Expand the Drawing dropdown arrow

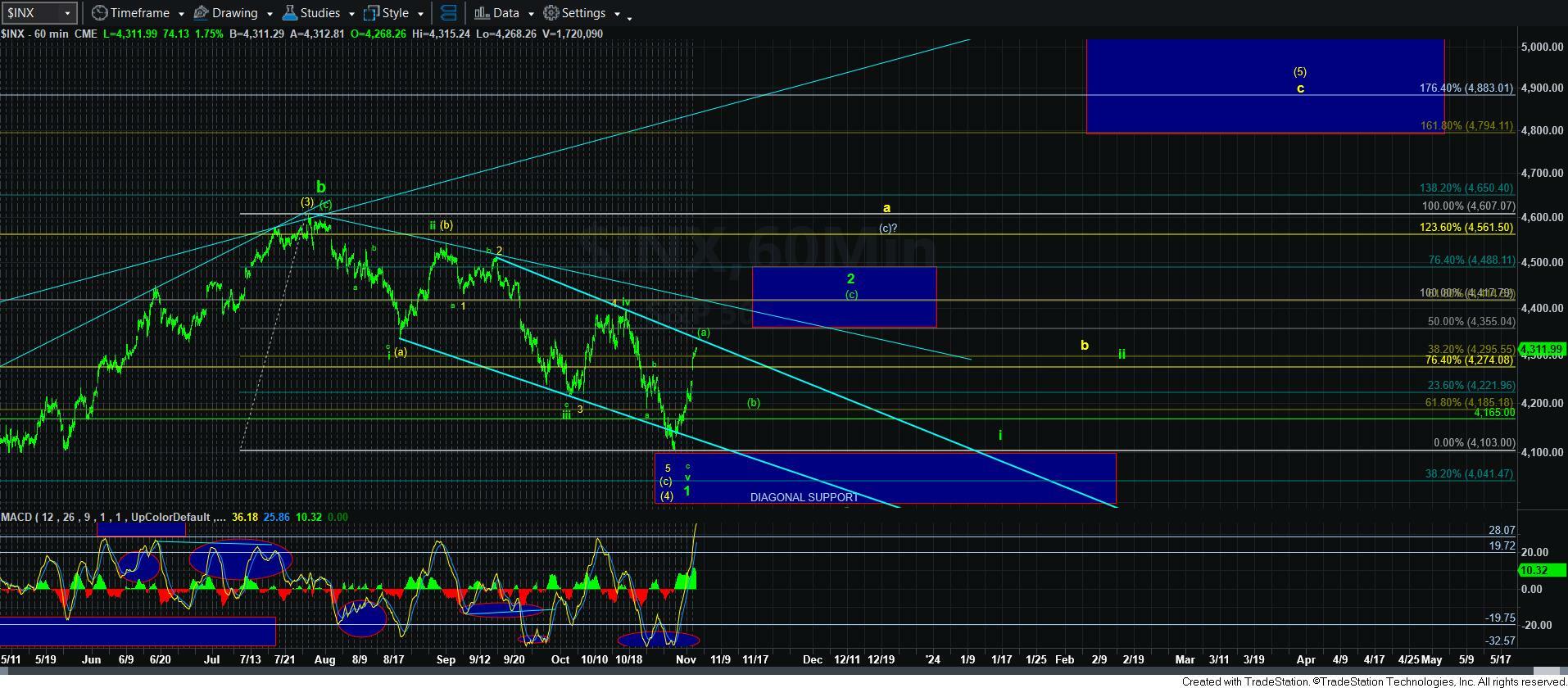coord(269,14)
